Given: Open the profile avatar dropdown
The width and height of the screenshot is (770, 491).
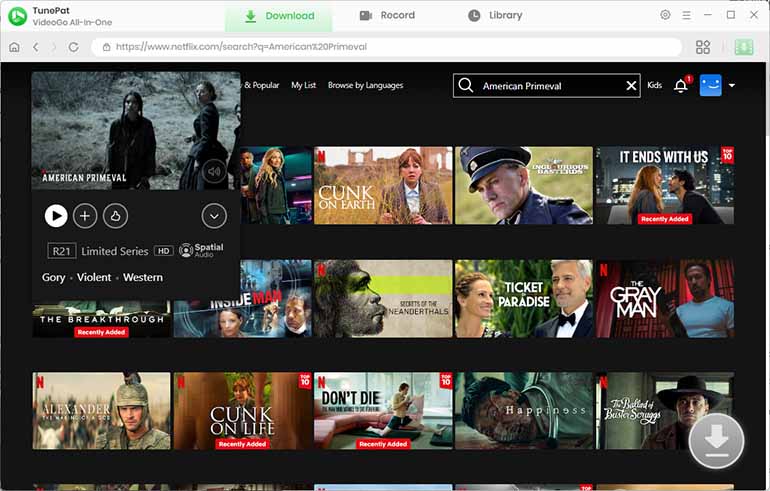Looking at the screenshot, I should pos(717,86).
